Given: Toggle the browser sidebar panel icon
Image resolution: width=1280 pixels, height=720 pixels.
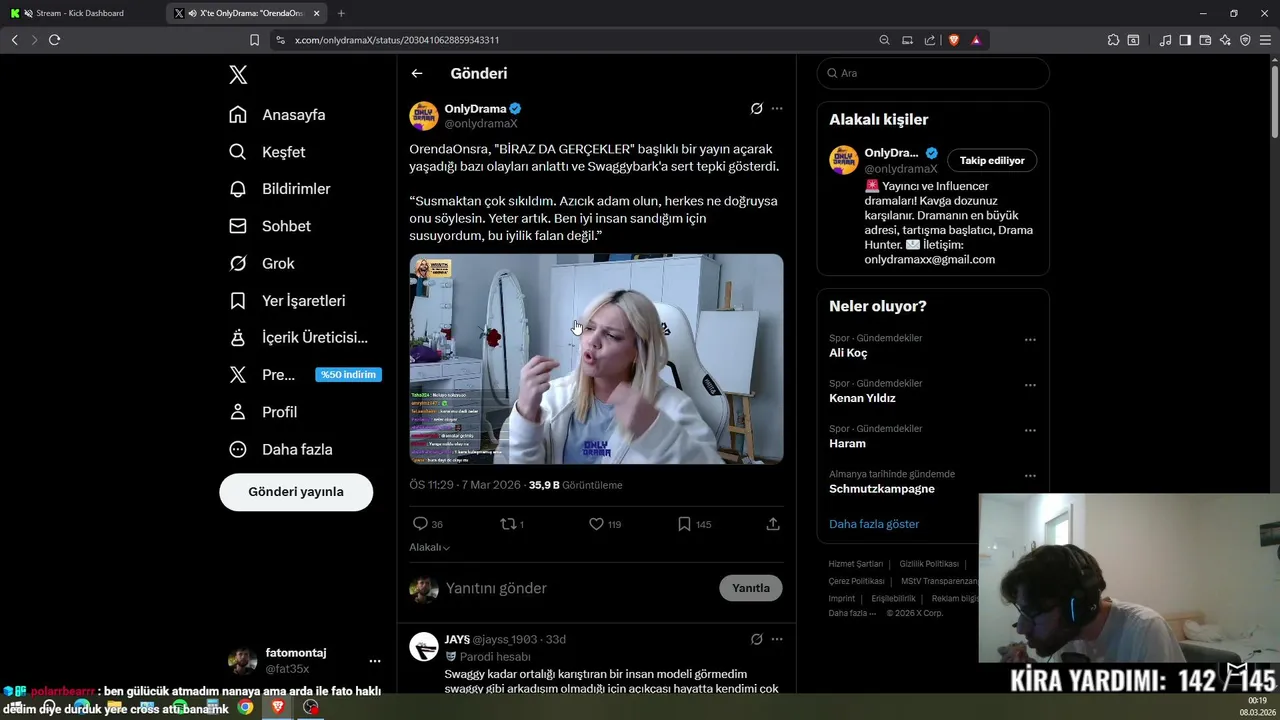Looking at the screenshot, I should coord(1185,40).
